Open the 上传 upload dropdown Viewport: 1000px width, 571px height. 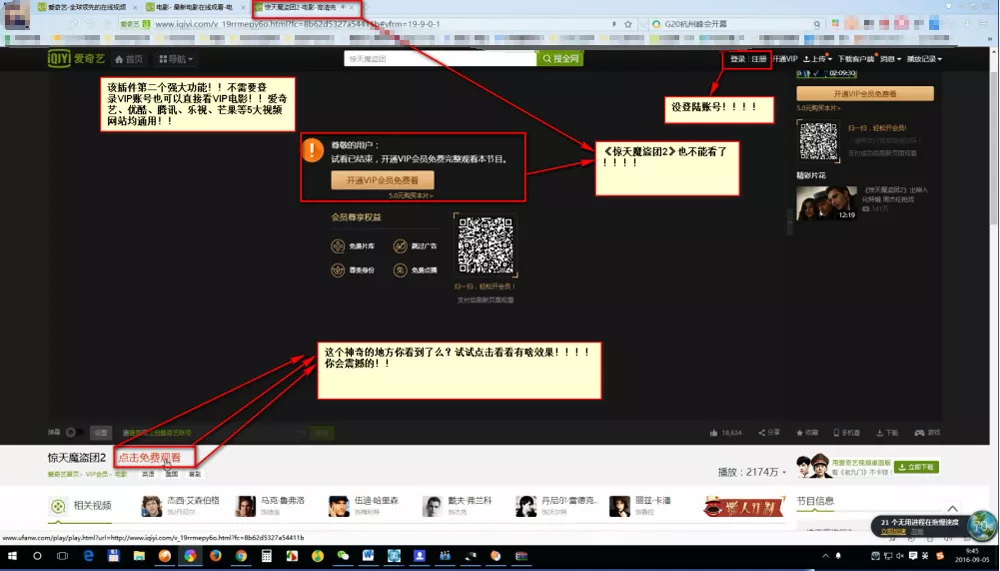(816, 59)
